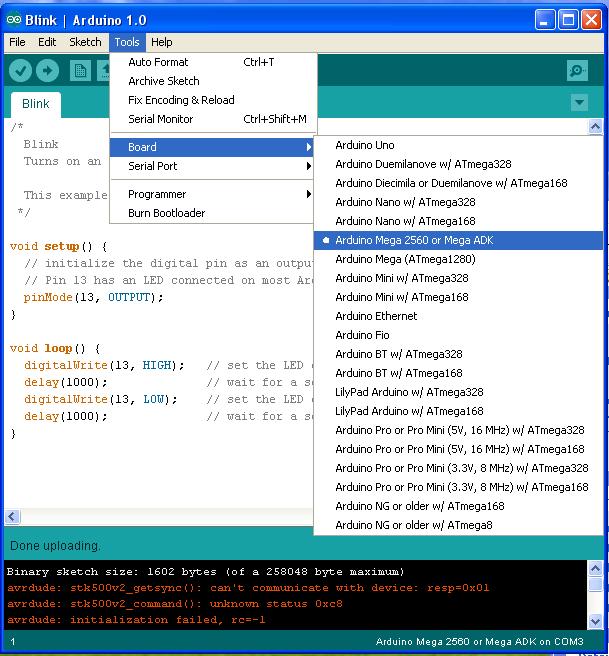Select Arduino Uno board
Screen dimensions: 609x656
click(x=458, y=145)
